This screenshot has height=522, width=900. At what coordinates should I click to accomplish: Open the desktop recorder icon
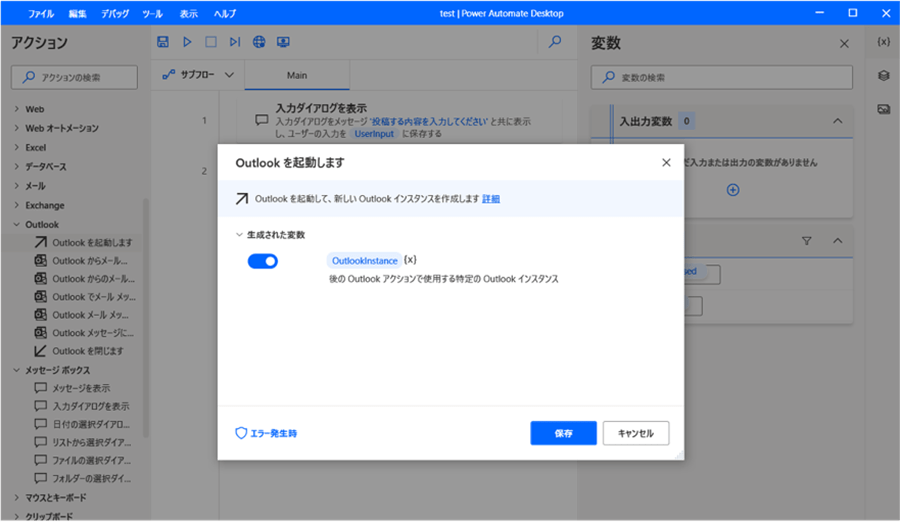pos(283,42)
